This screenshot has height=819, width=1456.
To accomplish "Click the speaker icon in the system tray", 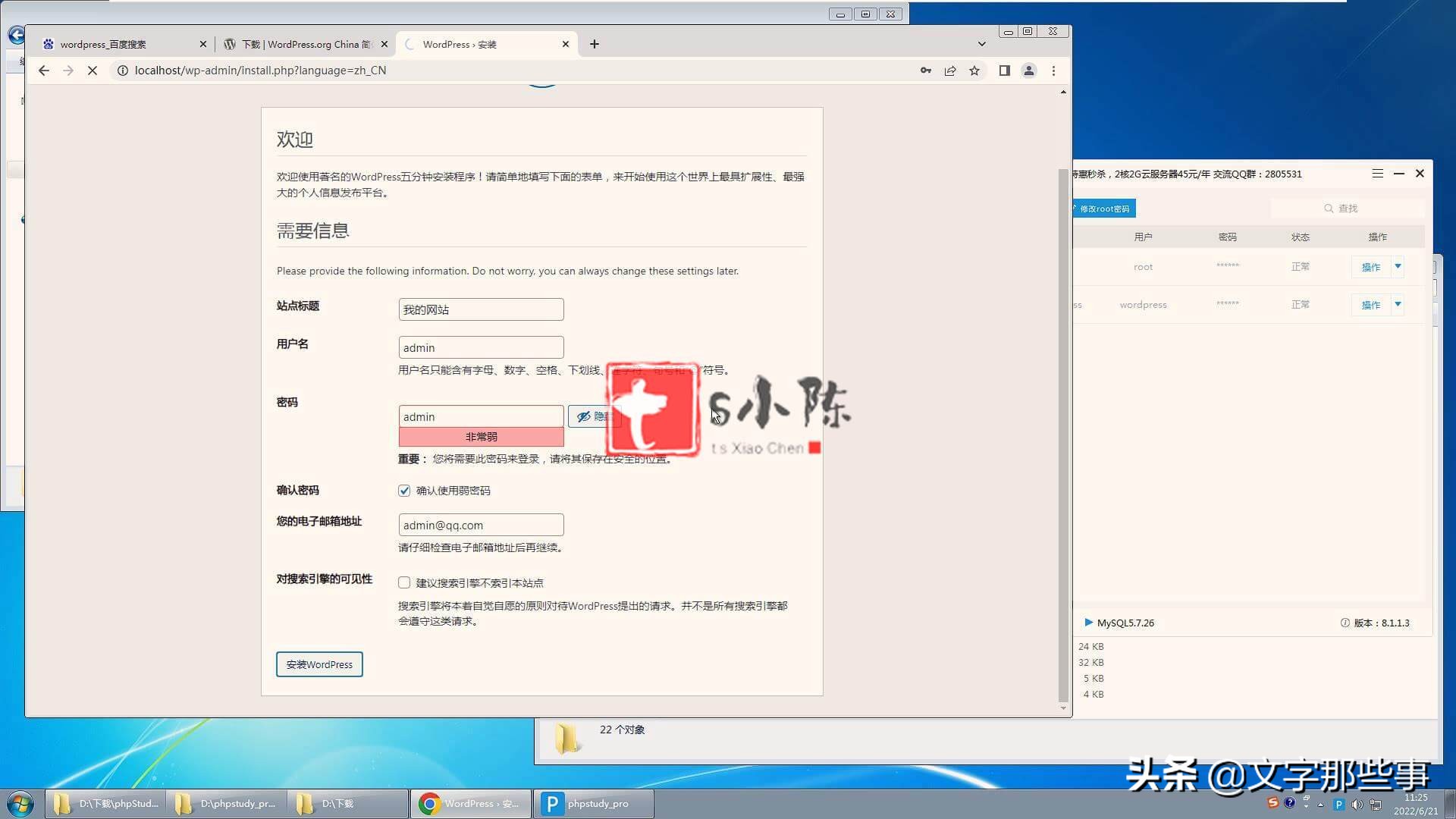I will coord(1359,803).
